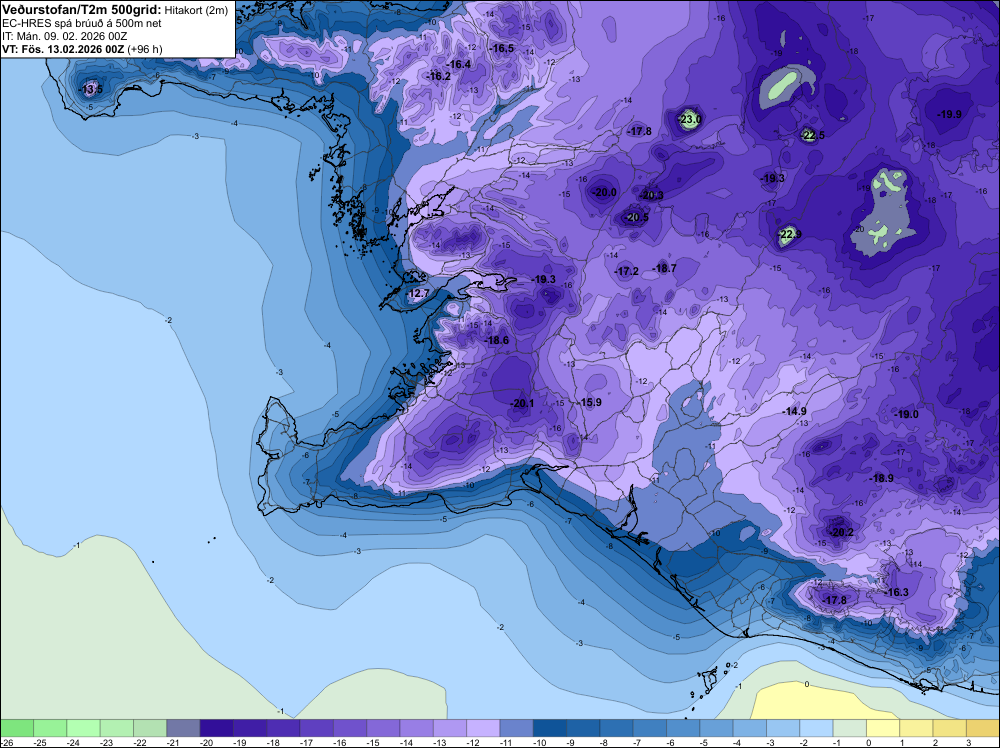This screenshot has width=1000, height=748.
Task: Click the -14.9 temperature label
Action: coord(795,411)
